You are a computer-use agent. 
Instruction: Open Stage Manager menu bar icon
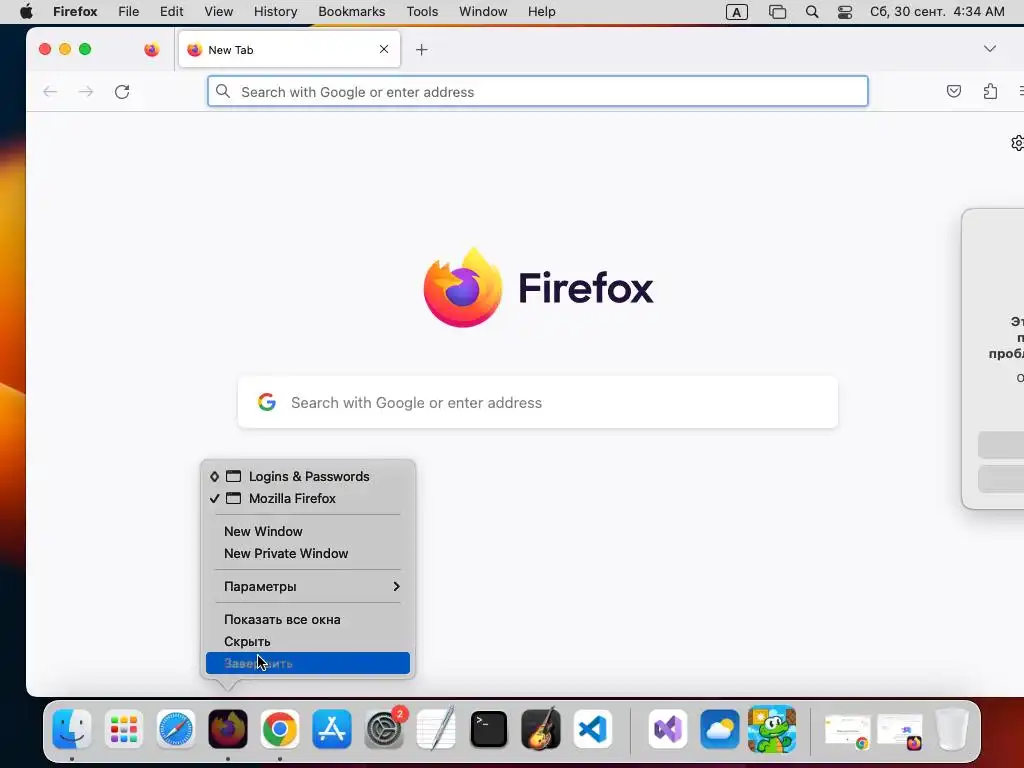click(x=777, y=12)
